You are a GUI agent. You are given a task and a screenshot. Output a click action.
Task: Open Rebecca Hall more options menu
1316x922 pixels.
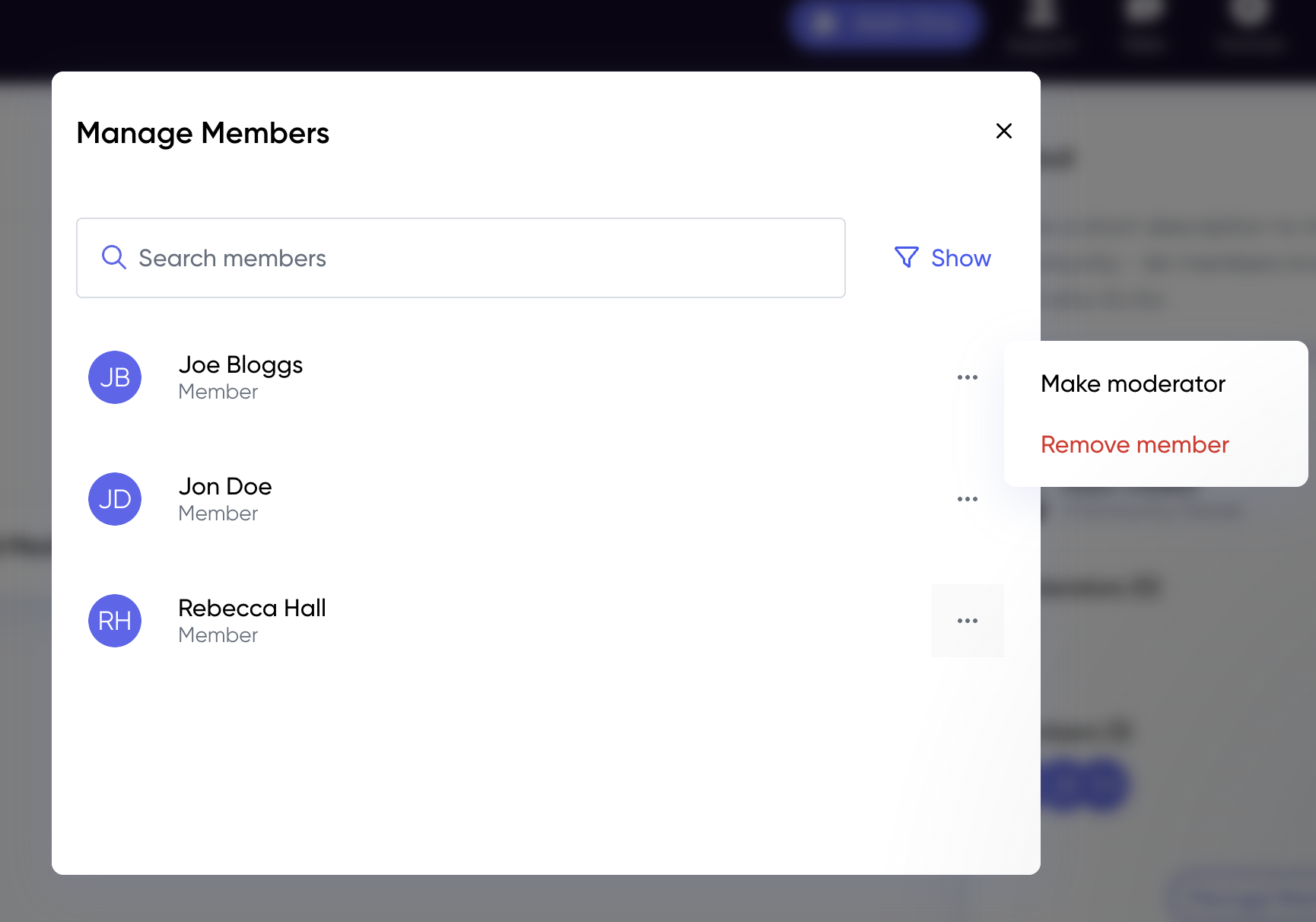tap(968, 621)
